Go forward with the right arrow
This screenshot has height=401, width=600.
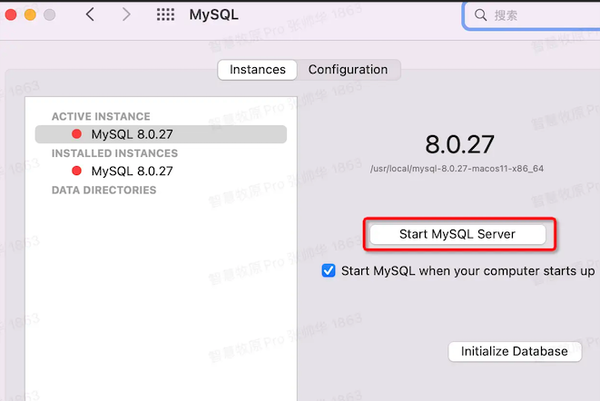[126, 15]
